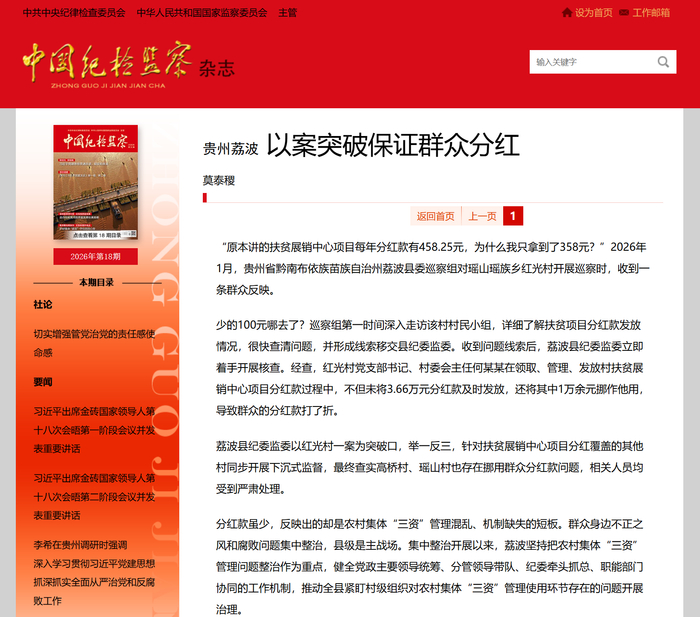Open the 中共中央纪律检查委员会 link
This screenshot has height=617, width=700.
click(x=74, y=13)
